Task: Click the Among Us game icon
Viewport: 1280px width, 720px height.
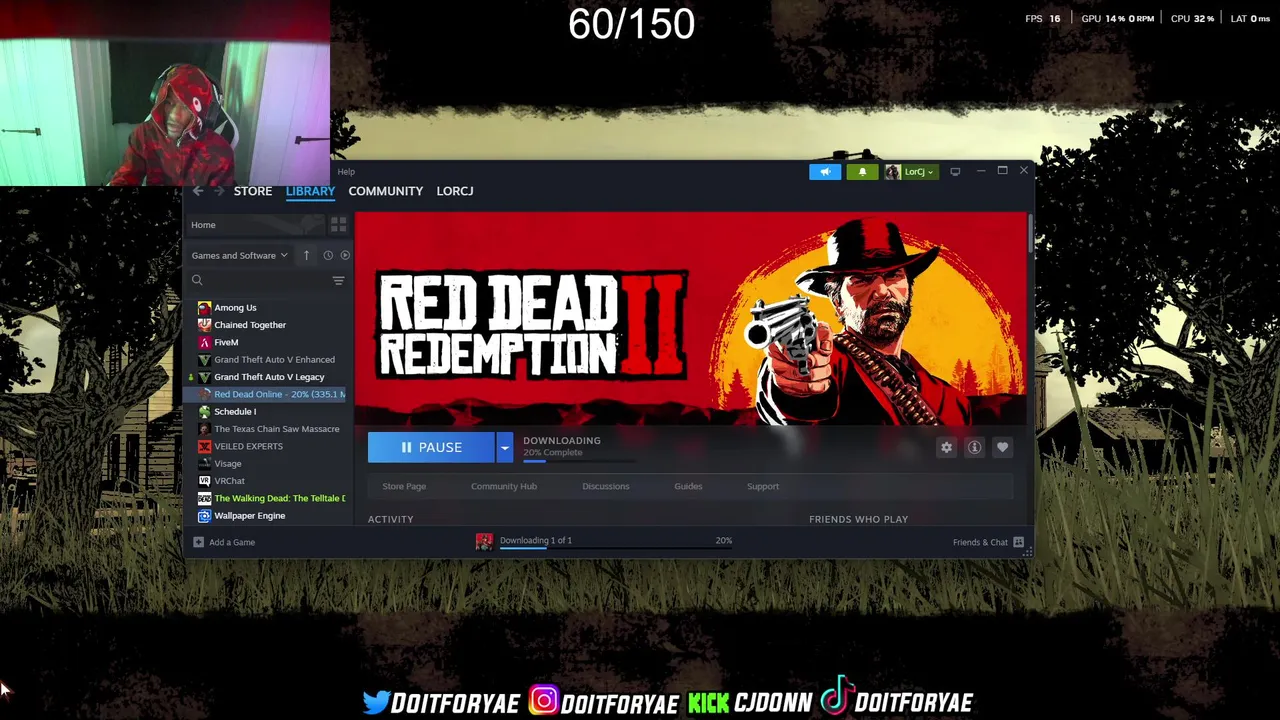Action: pos(204,308)
